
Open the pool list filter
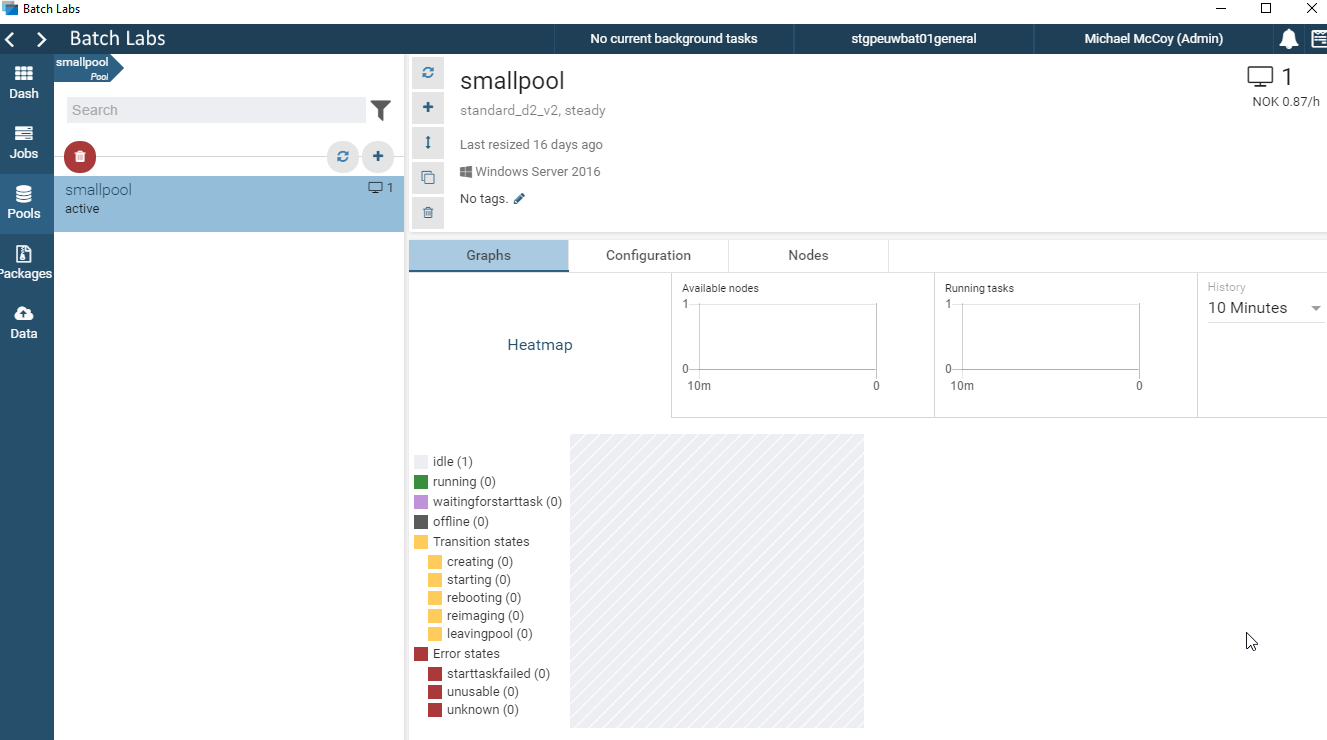tap(380, 110)
